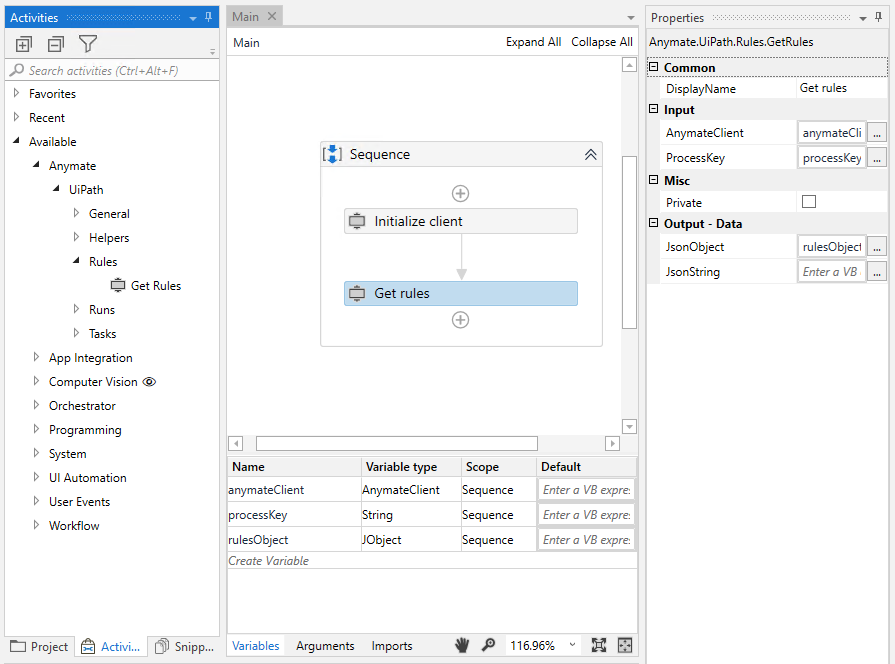Open the activities filter funnel icon
Image resolution: width=895 pixels, height=664 pixels.
click(x=88, y=44)
